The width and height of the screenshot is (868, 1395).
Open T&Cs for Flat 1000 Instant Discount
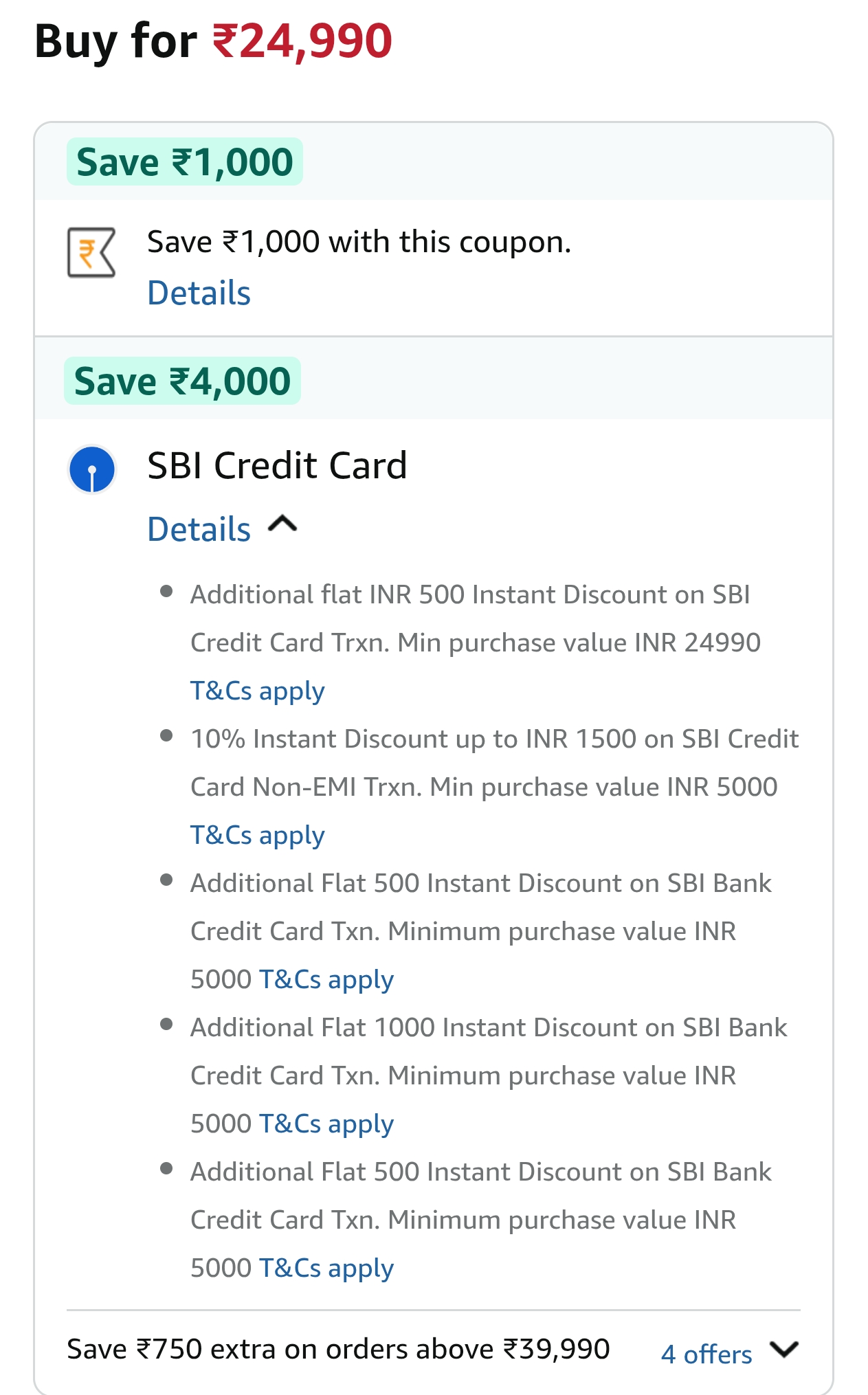tap(326, 1124)
